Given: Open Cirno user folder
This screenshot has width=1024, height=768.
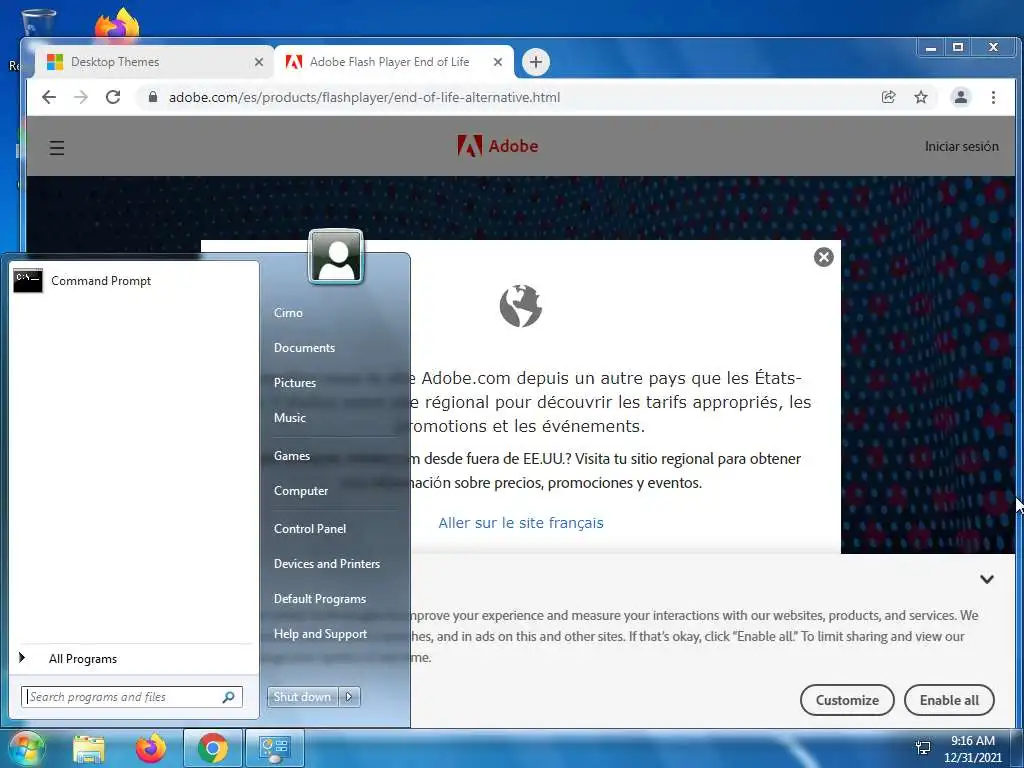Looking at the screenshot, I should (x=288, y=313).
